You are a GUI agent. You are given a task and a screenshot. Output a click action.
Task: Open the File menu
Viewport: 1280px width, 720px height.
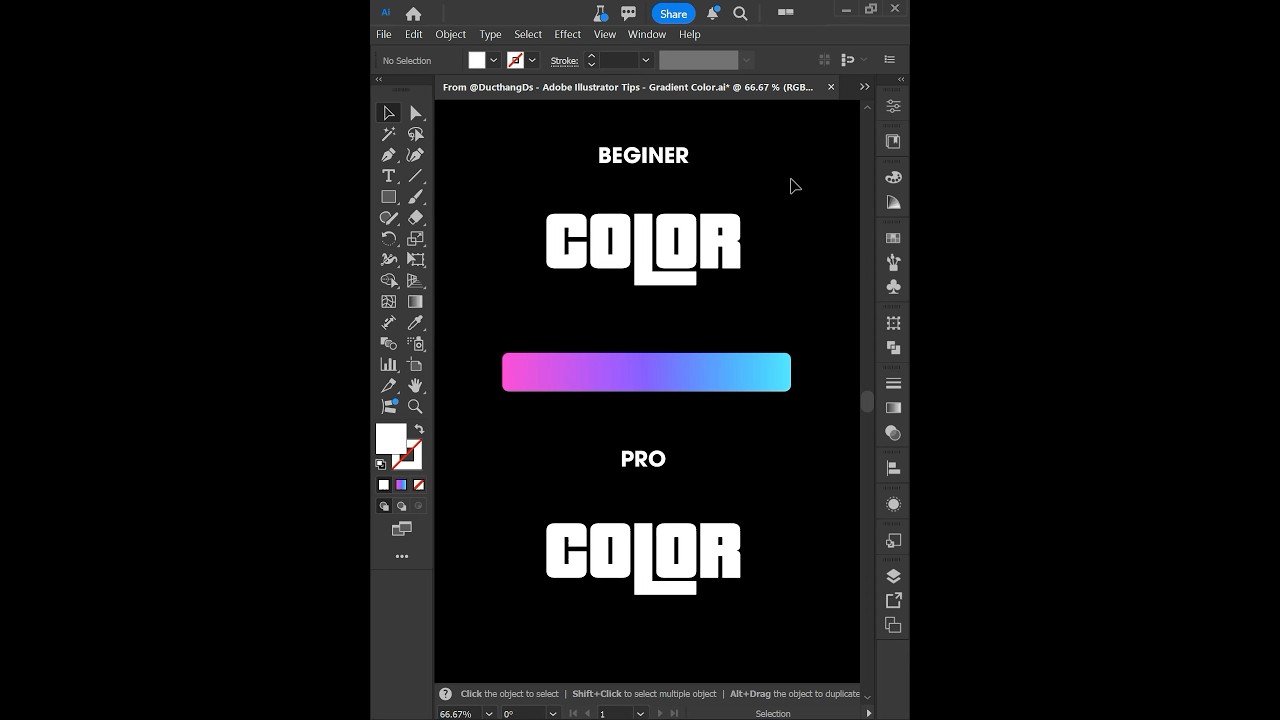click(x=384, y=34)
